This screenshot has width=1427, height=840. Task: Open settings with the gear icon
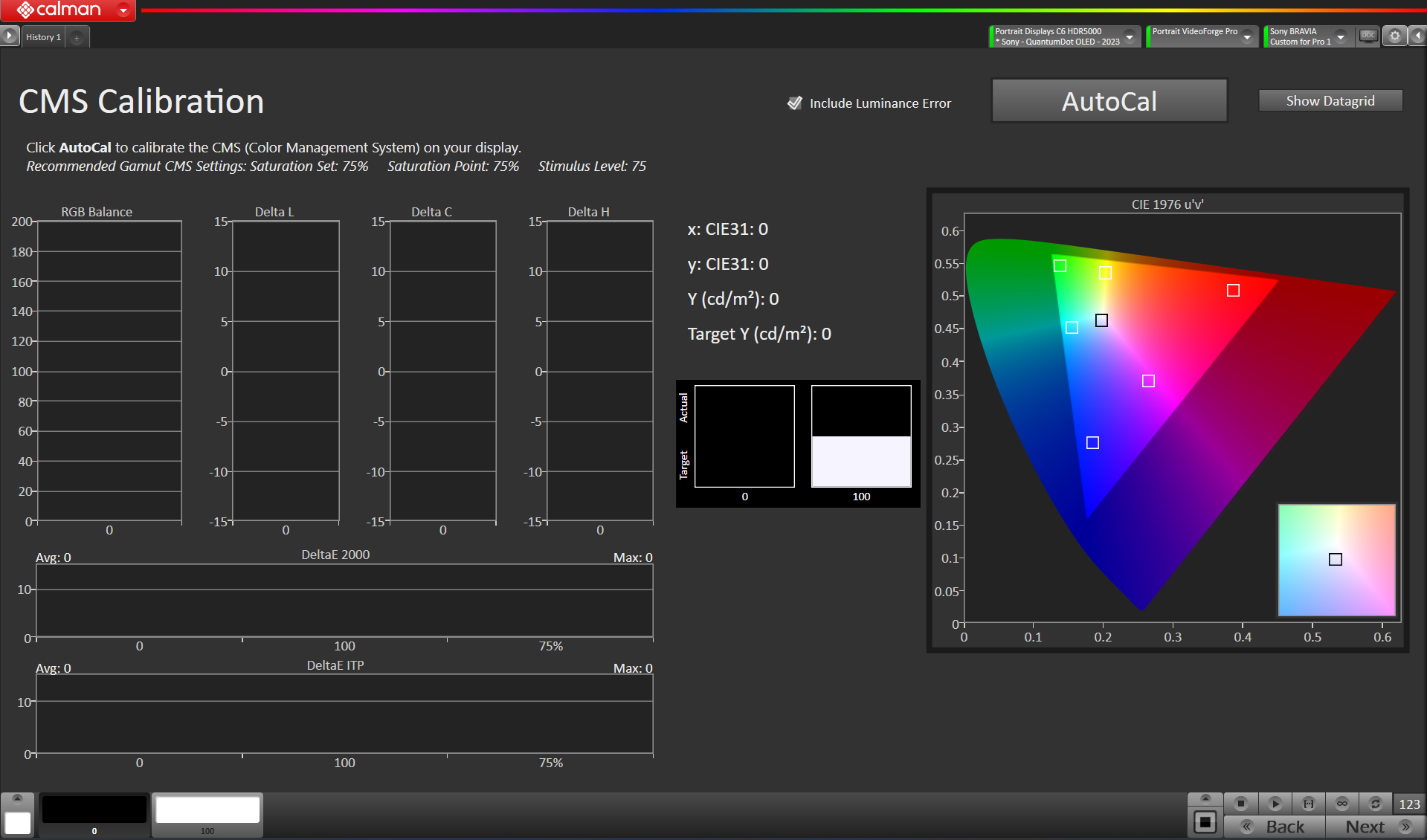[1395, 36]
